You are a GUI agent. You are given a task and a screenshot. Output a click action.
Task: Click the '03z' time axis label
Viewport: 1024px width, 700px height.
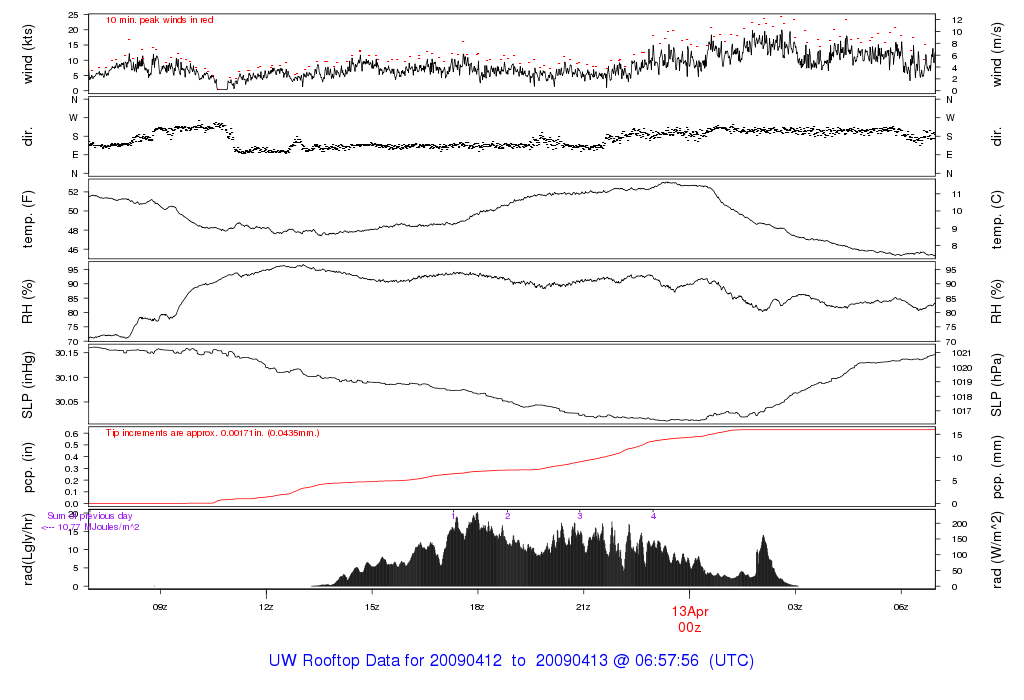(x=795, y=607)
